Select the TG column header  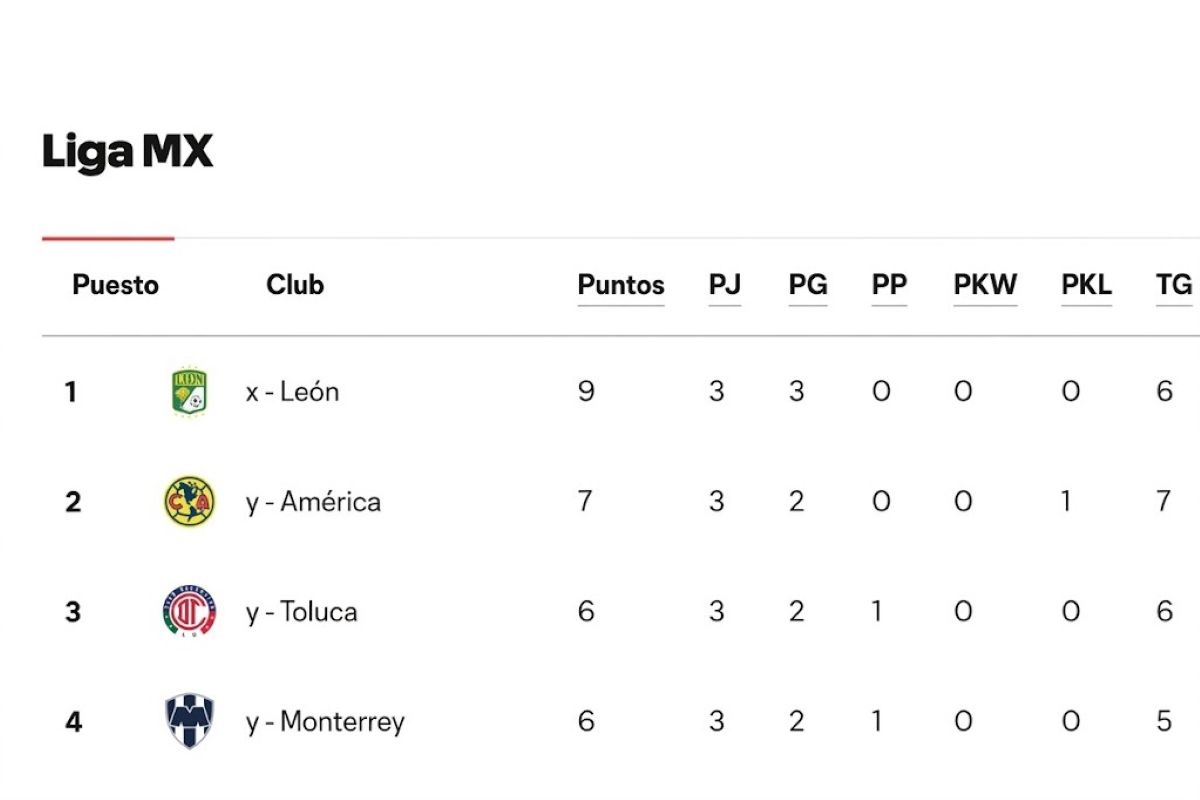click(x=1174, y=285)
